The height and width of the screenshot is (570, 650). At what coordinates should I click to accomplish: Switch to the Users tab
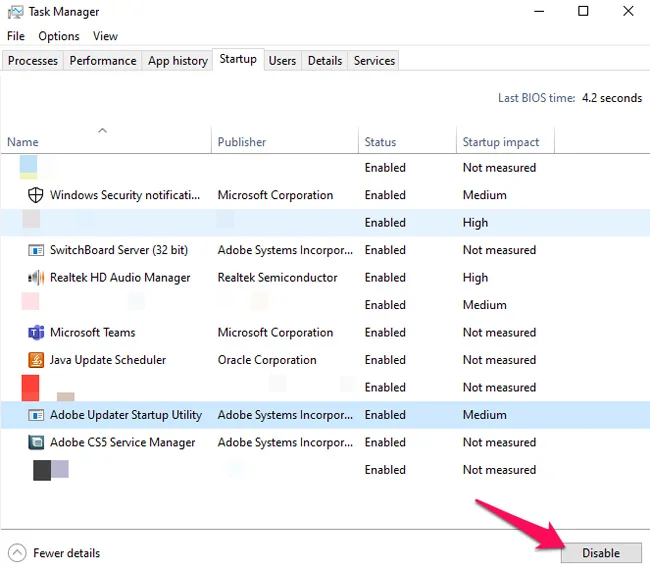coord(282,61)
